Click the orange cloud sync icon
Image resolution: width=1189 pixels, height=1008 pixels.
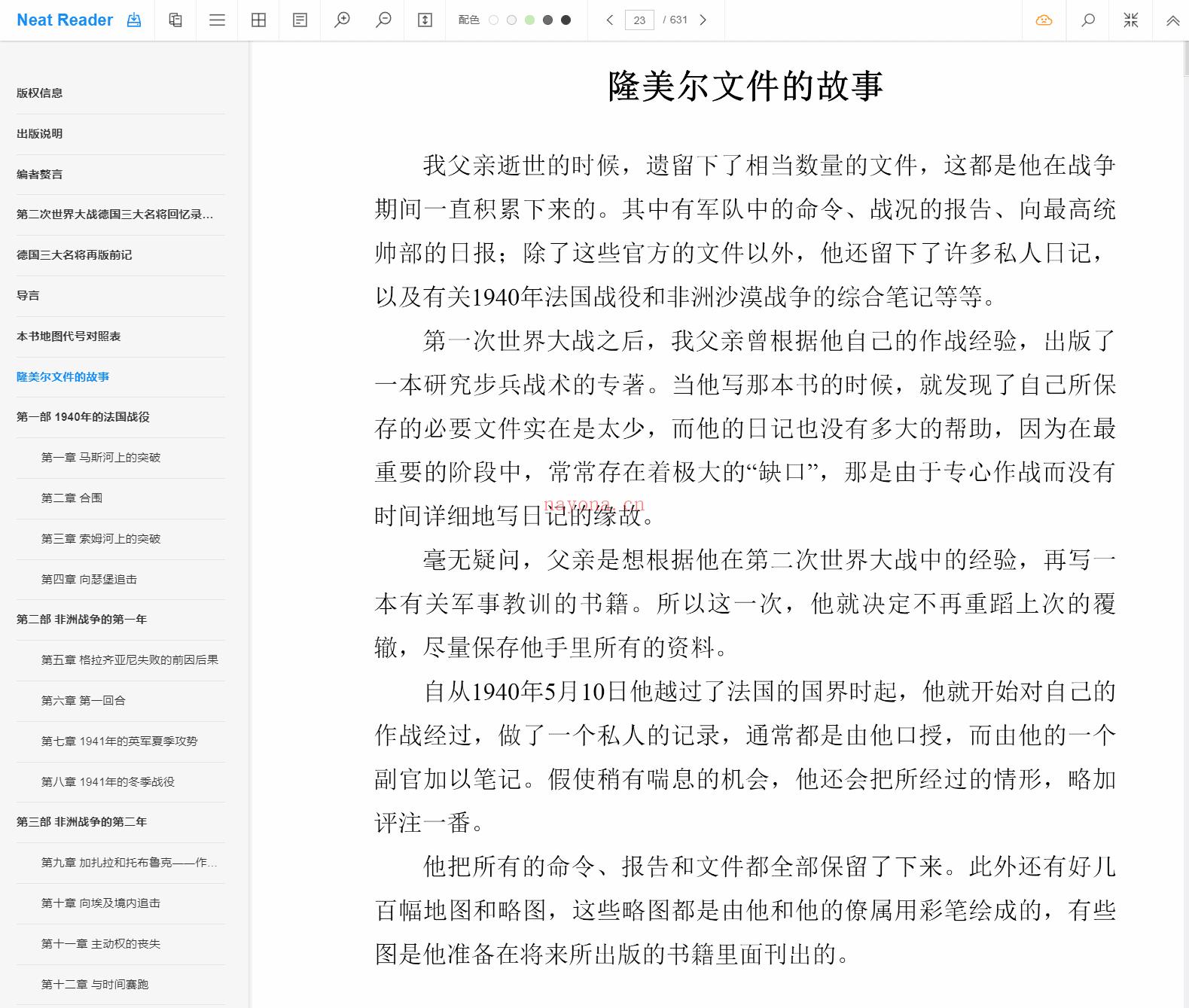pyautogui.click(x=1044, y=20)
